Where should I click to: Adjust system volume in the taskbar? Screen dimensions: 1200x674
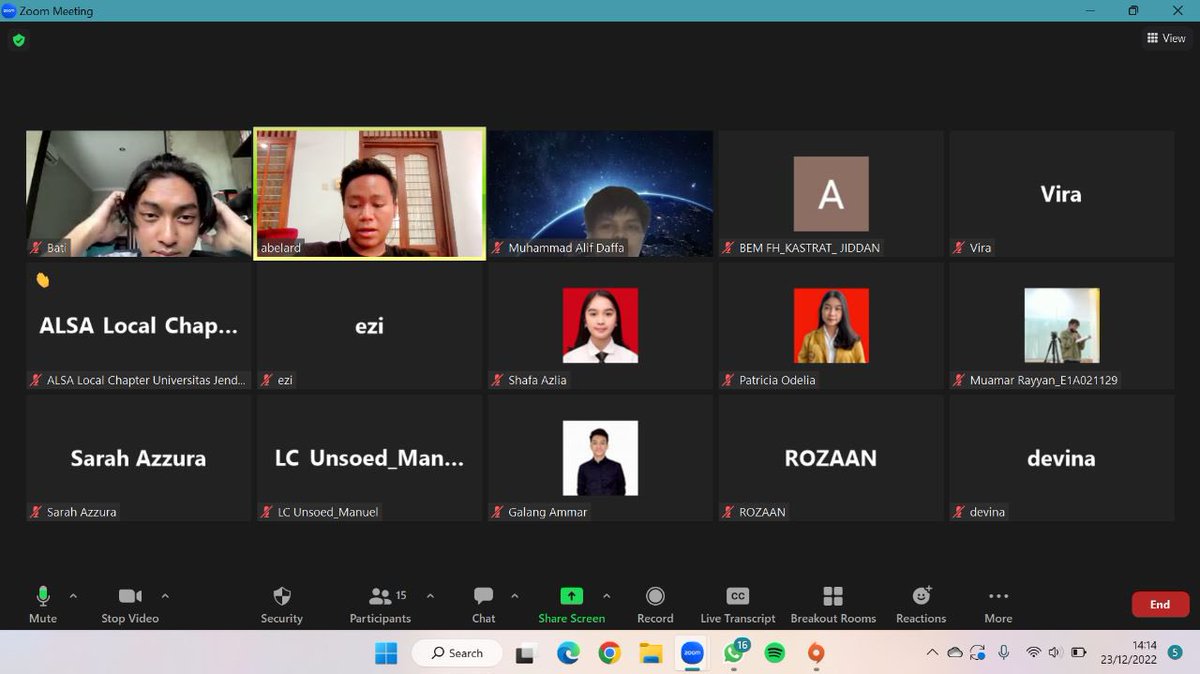coord(1053,653)
